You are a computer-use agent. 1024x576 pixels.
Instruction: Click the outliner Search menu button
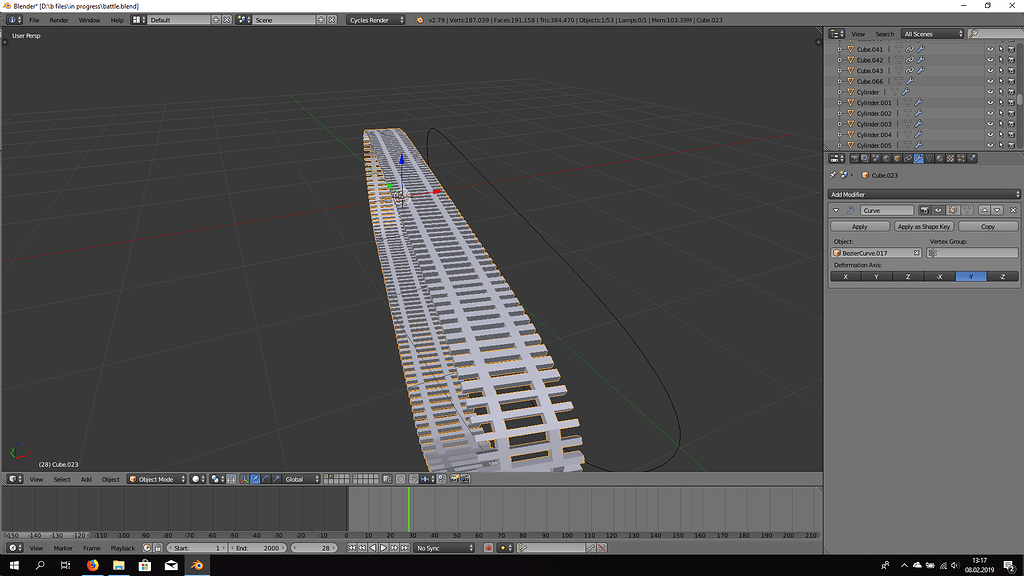(884, 34)
